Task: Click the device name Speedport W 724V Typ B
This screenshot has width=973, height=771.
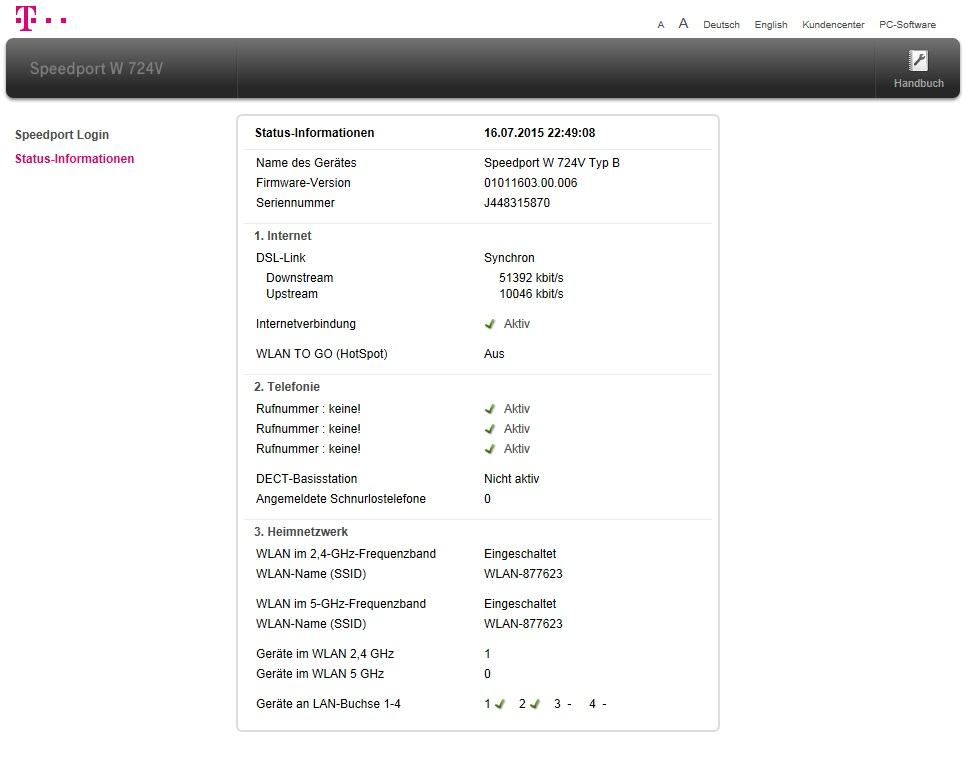Action: click(x=552, y=163)
